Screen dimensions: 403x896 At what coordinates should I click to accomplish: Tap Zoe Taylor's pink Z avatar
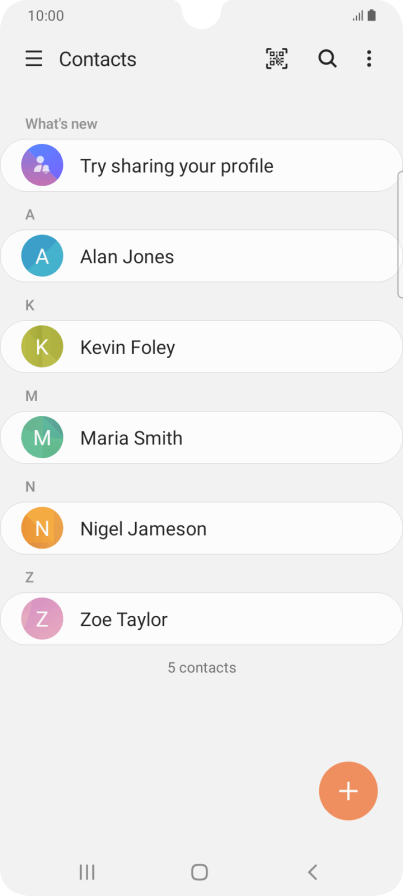[x=42, y=619]
